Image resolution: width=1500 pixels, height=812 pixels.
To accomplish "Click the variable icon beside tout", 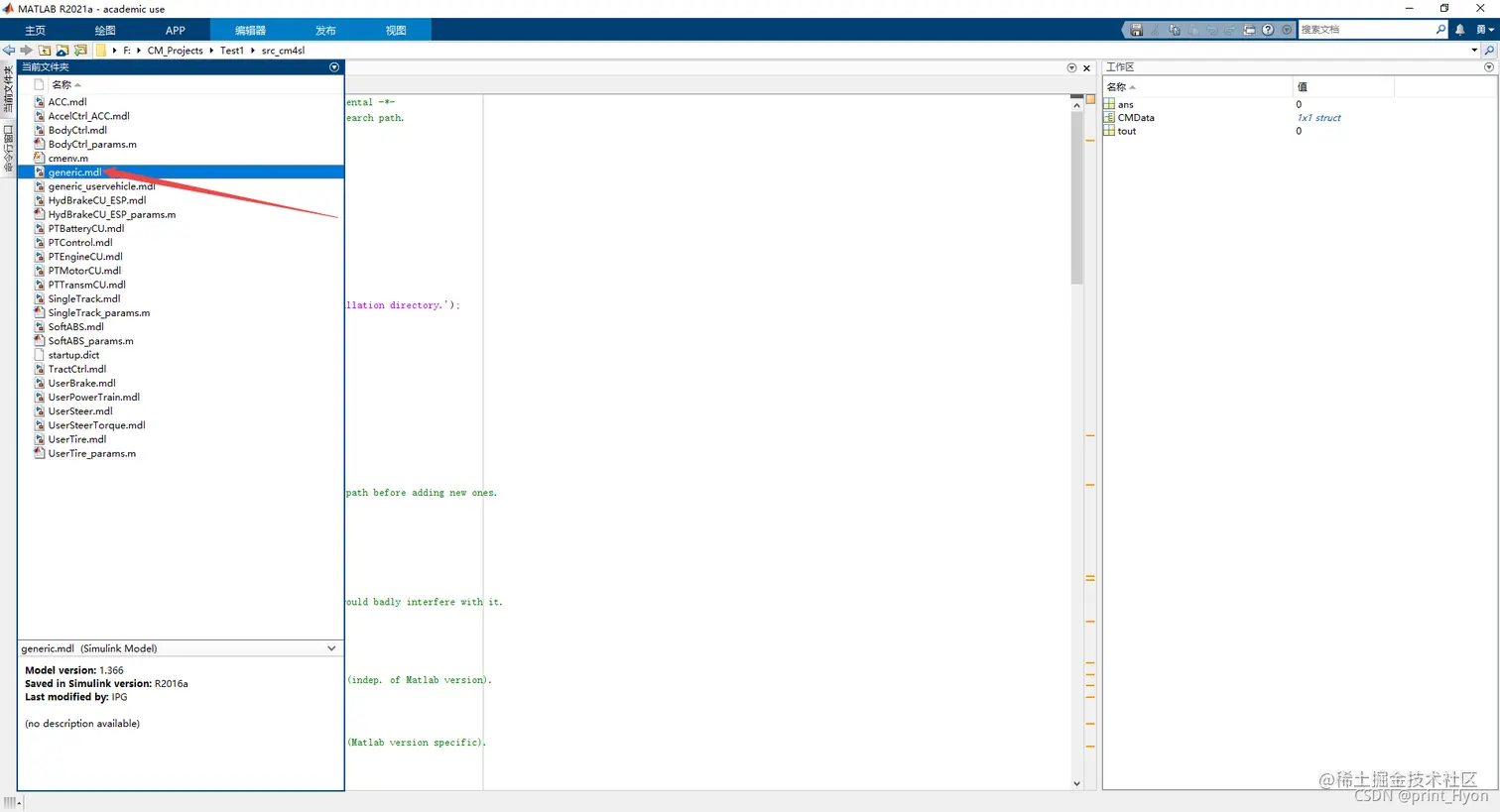I will tap(1109, 131).
